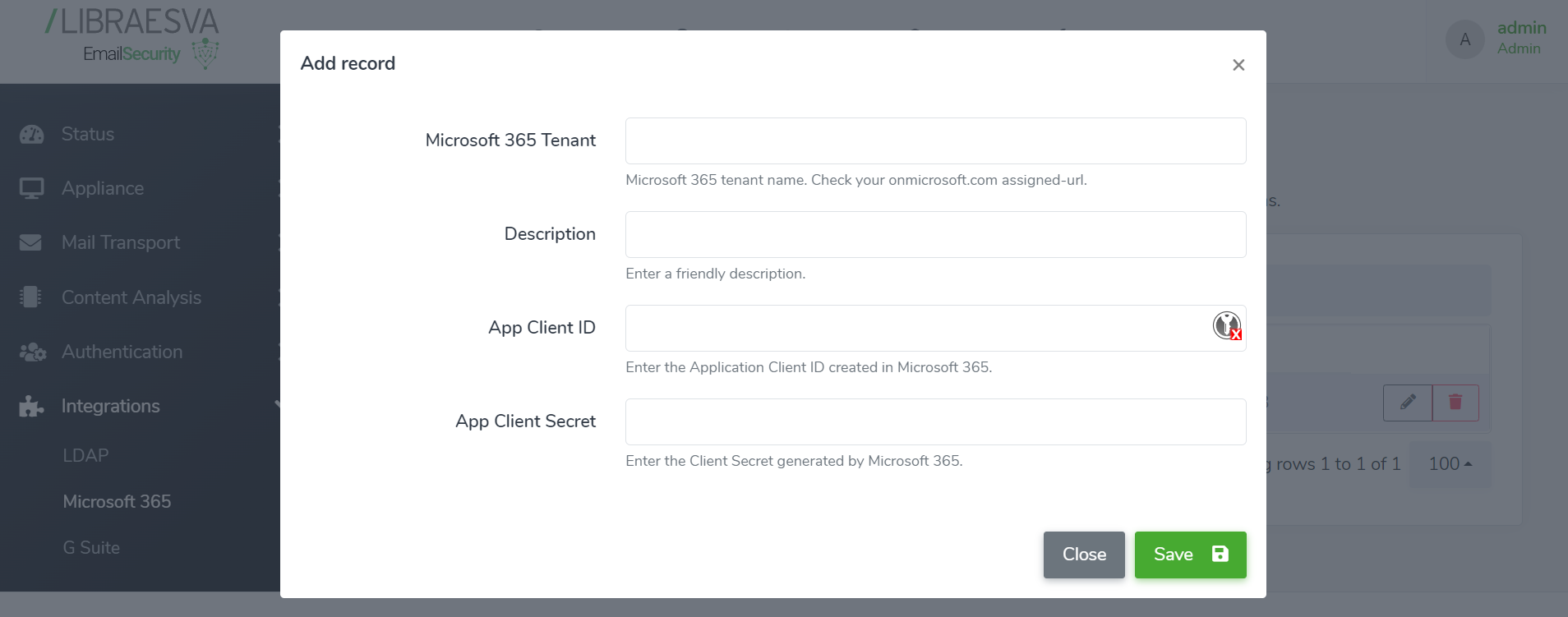Open the admin user account menu
Screen dimensions: 1568x617
click(x=1522, y=38)
